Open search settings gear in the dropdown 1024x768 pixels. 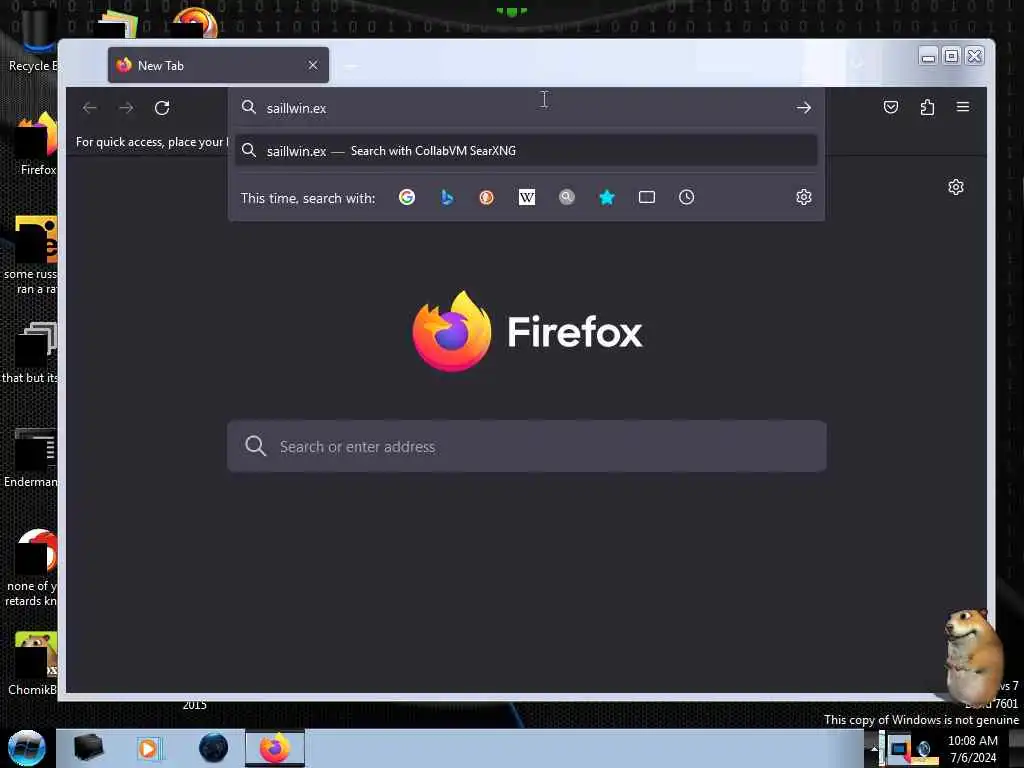coord(804,197)
